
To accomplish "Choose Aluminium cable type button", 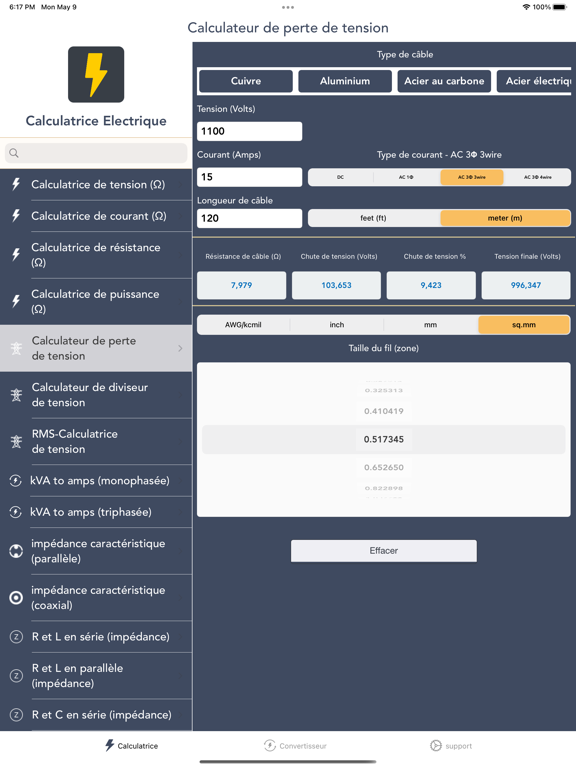I will [345, 81].
